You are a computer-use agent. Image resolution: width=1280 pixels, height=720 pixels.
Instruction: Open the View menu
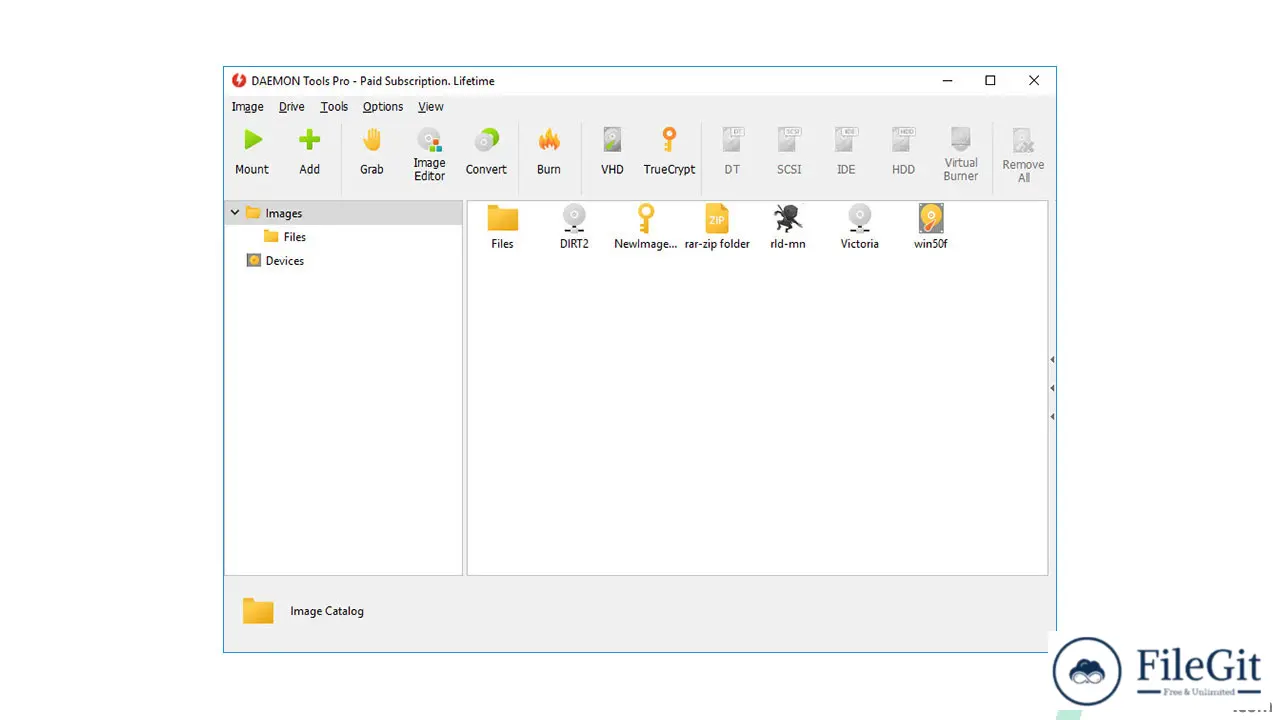(431, 107)
